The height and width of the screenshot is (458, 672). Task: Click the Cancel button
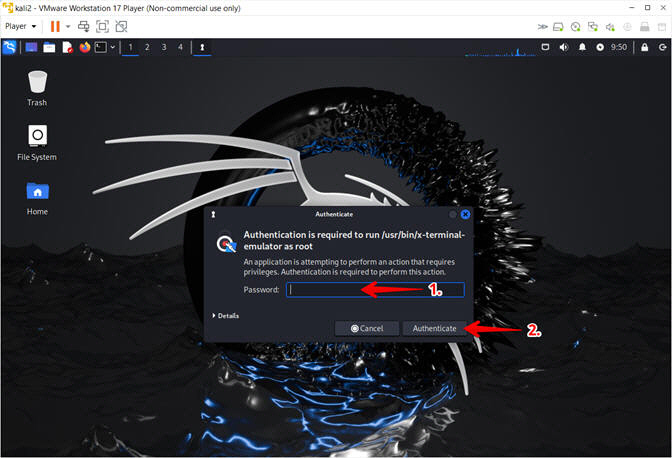pos(367,329)
